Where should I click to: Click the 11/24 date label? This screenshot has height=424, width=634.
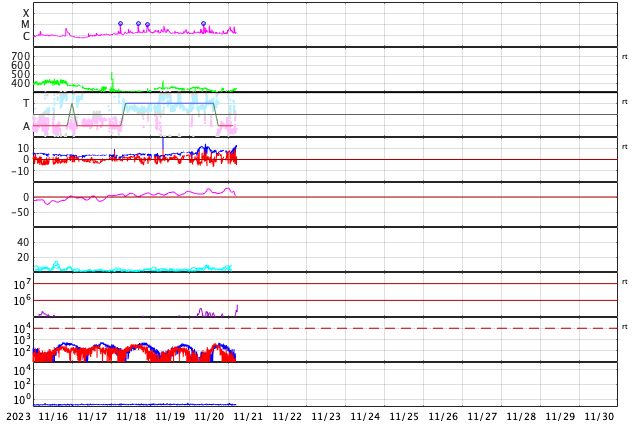click(365, 417)
